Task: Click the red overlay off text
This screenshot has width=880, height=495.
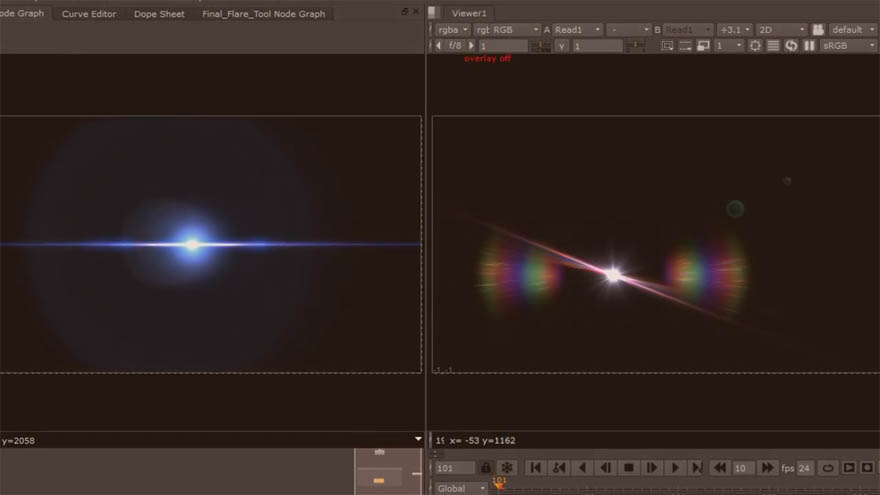Action: pyautogui.click(x=487, y=58)
